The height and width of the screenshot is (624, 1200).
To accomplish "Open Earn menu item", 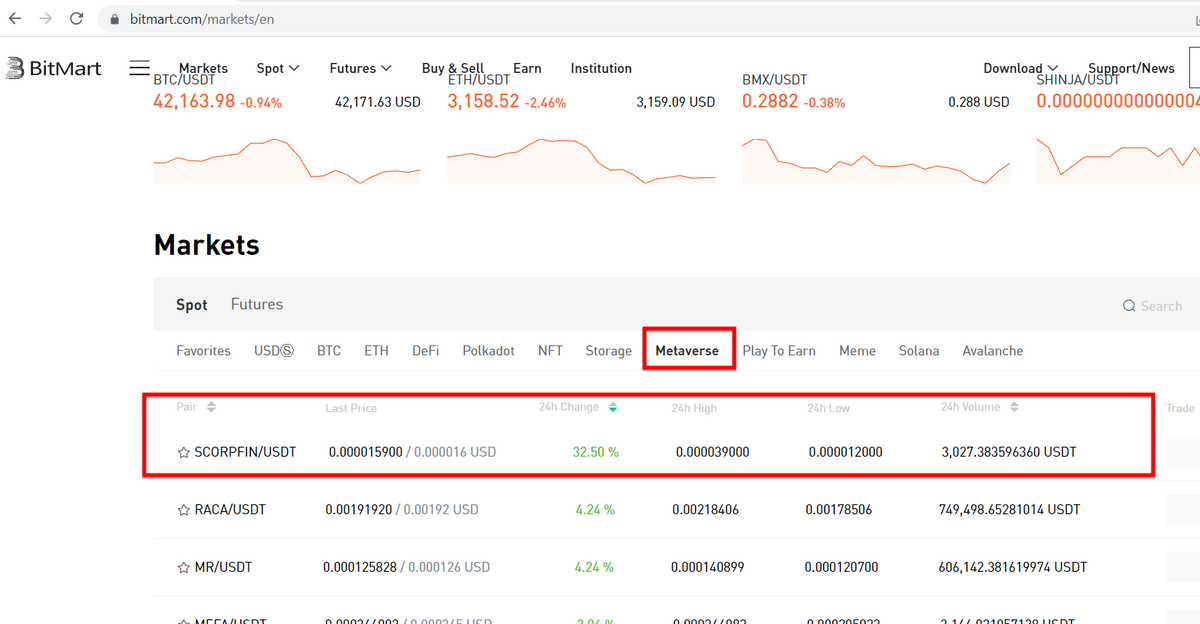I will (x=527, y=68).
